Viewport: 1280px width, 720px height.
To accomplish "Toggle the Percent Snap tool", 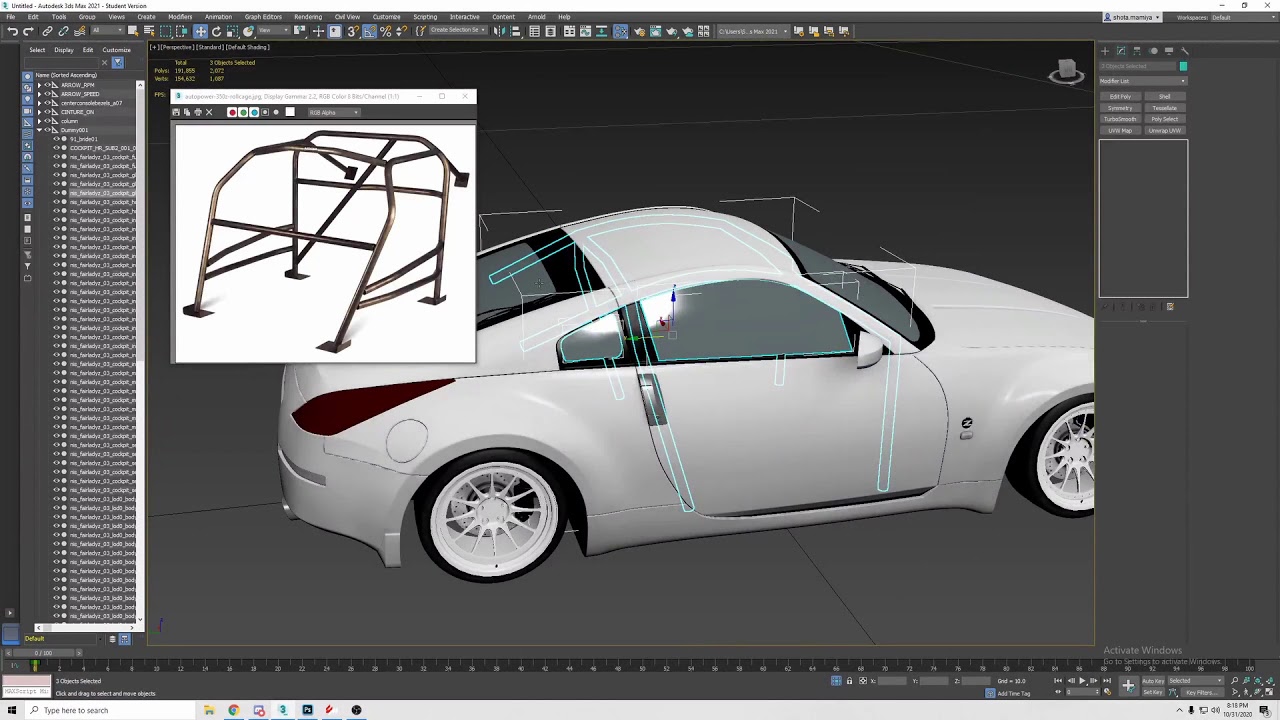I will point(385,30).
